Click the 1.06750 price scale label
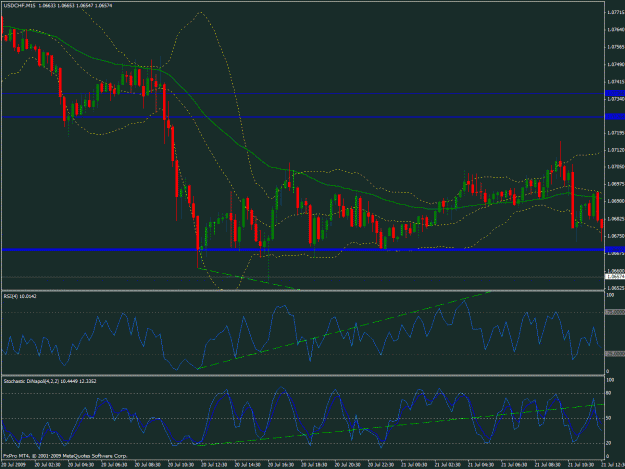The width and height of the screenshot is (625, 469). pyautogui.click(x=615, y=236)
